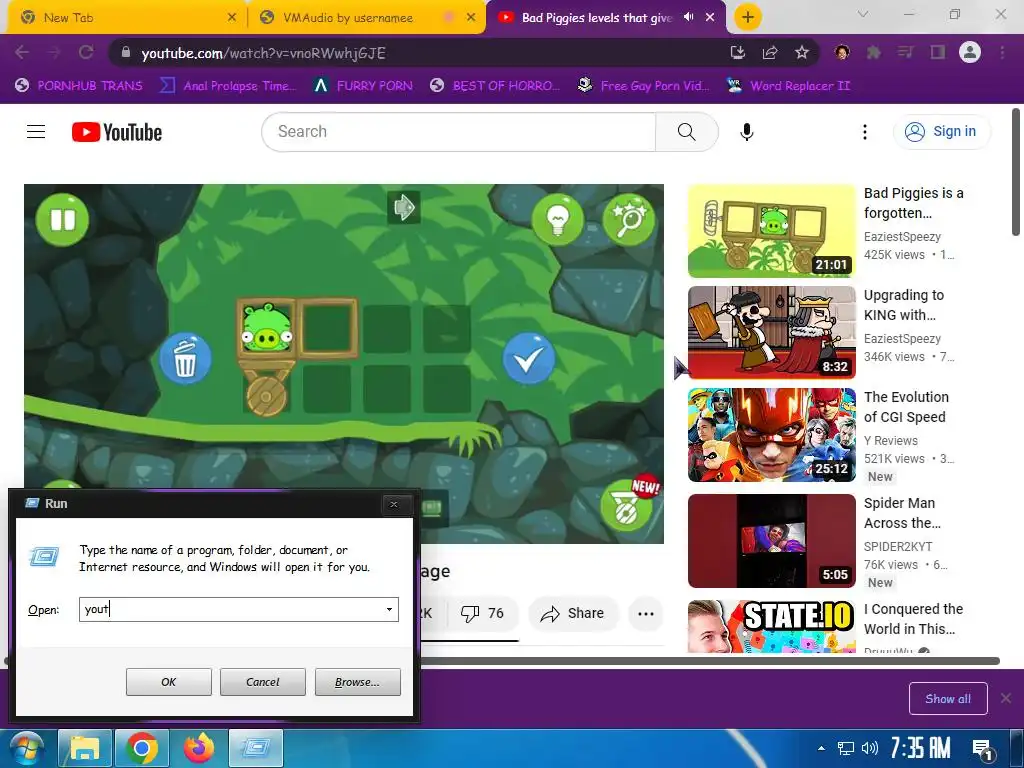1024x768 pixels.
Task: Click the I Conquered the World title
Action: 914,619
